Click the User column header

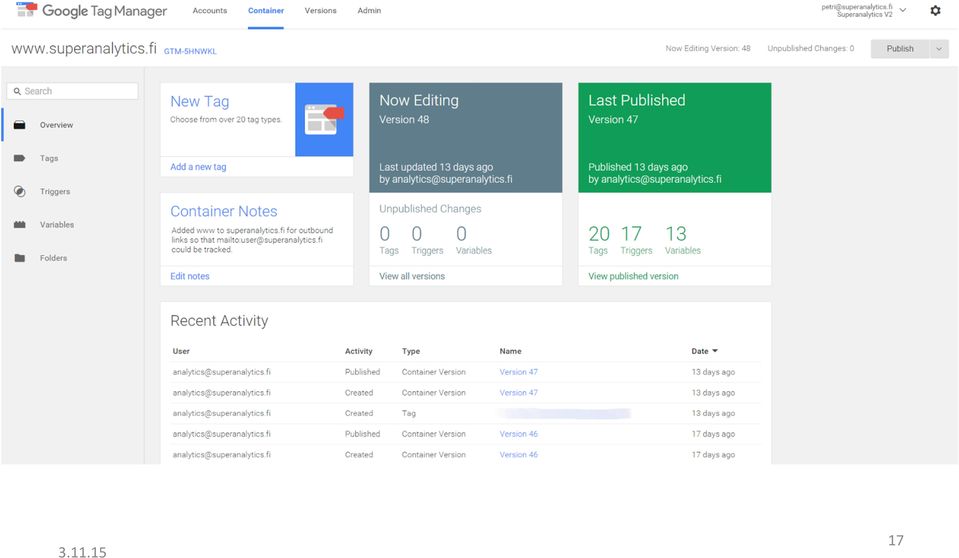click(181, 351)
